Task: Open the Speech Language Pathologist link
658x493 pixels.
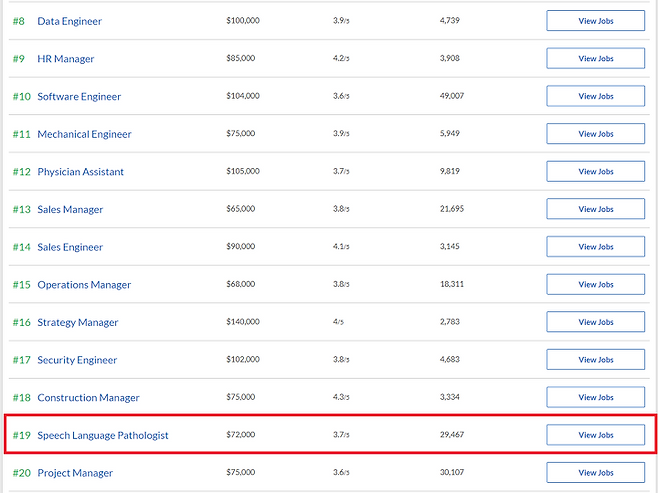Action: pos(102,435)
